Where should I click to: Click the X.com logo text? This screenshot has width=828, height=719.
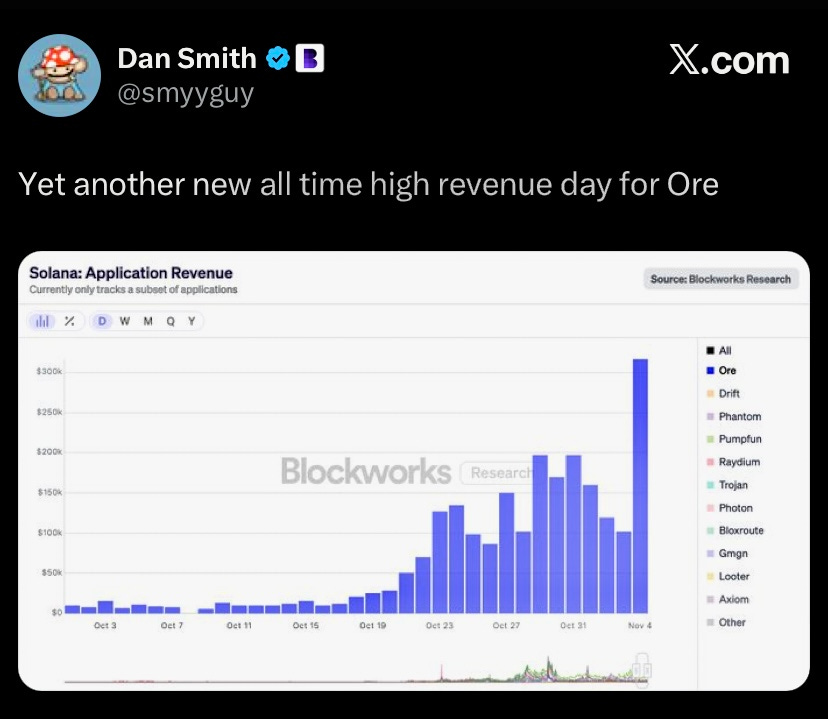[x=729, y=60]
